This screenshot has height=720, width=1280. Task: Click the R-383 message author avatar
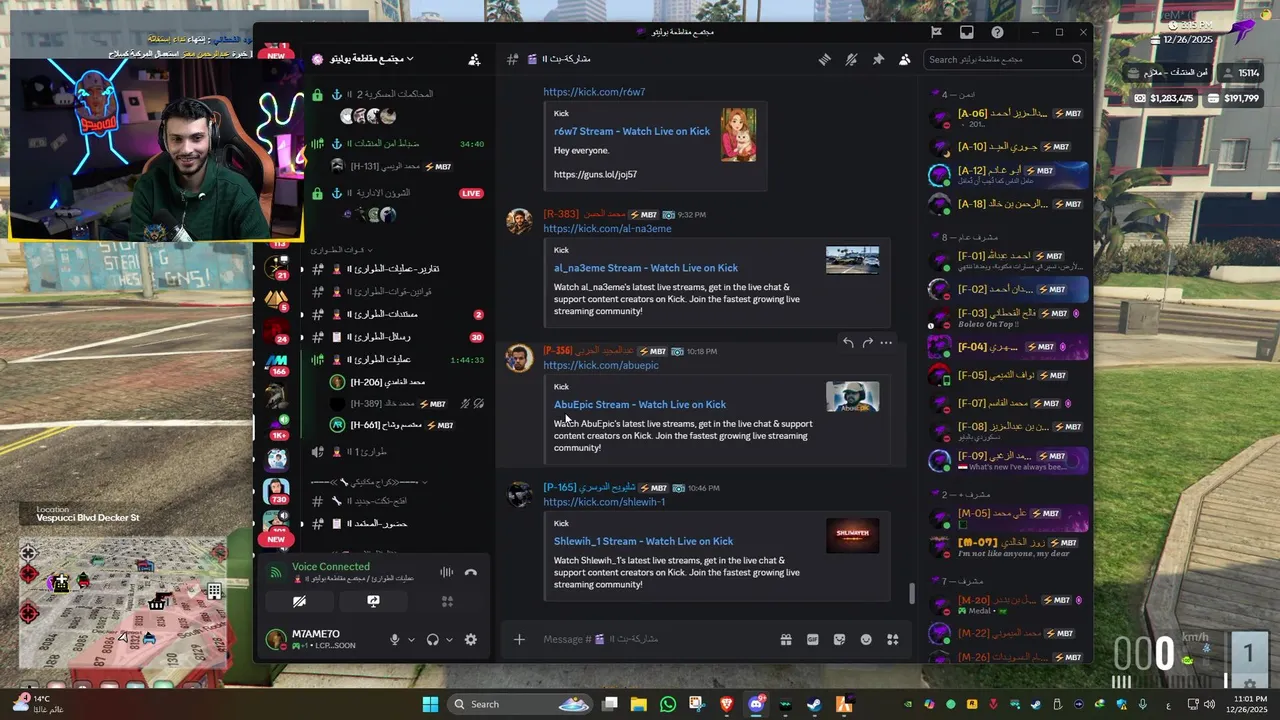pos(519,222)
